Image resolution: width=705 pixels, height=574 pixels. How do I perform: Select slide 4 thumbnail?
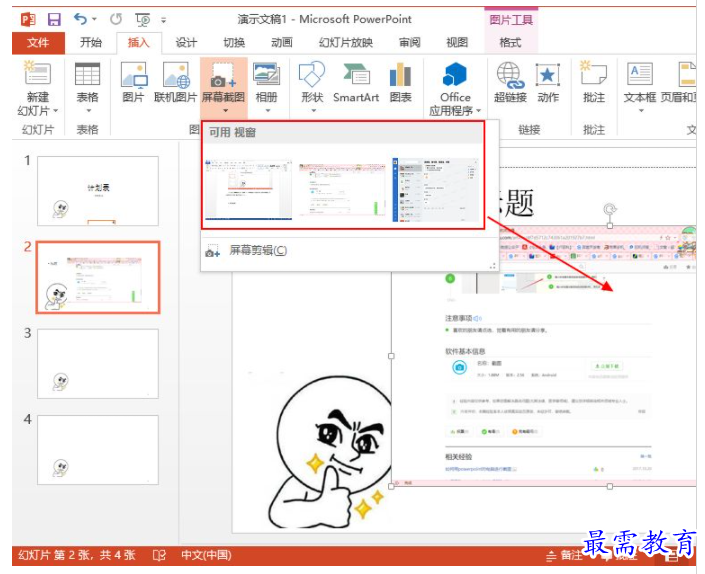pyautogui.click(x=98, y=450)
